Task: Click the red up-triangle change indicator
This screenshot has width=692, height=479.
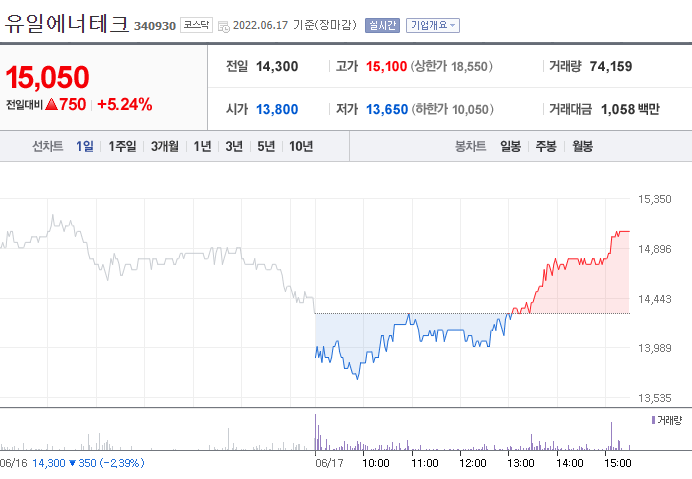Action: click(52, 105)
